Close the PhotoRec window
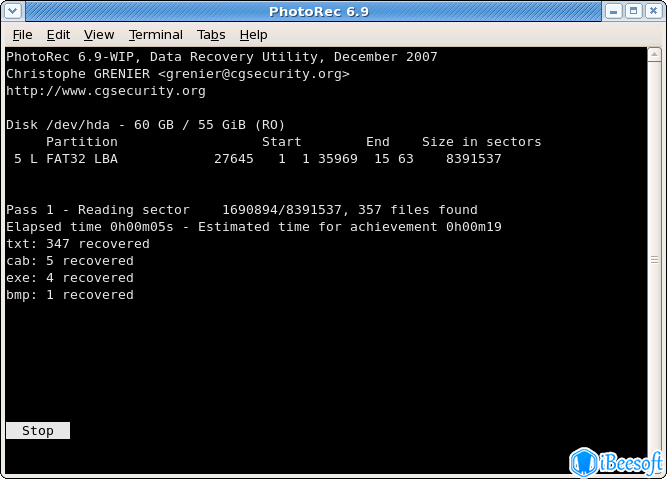Image resolution: width=667 pixels, height=479 pixels. pos(653,11)
